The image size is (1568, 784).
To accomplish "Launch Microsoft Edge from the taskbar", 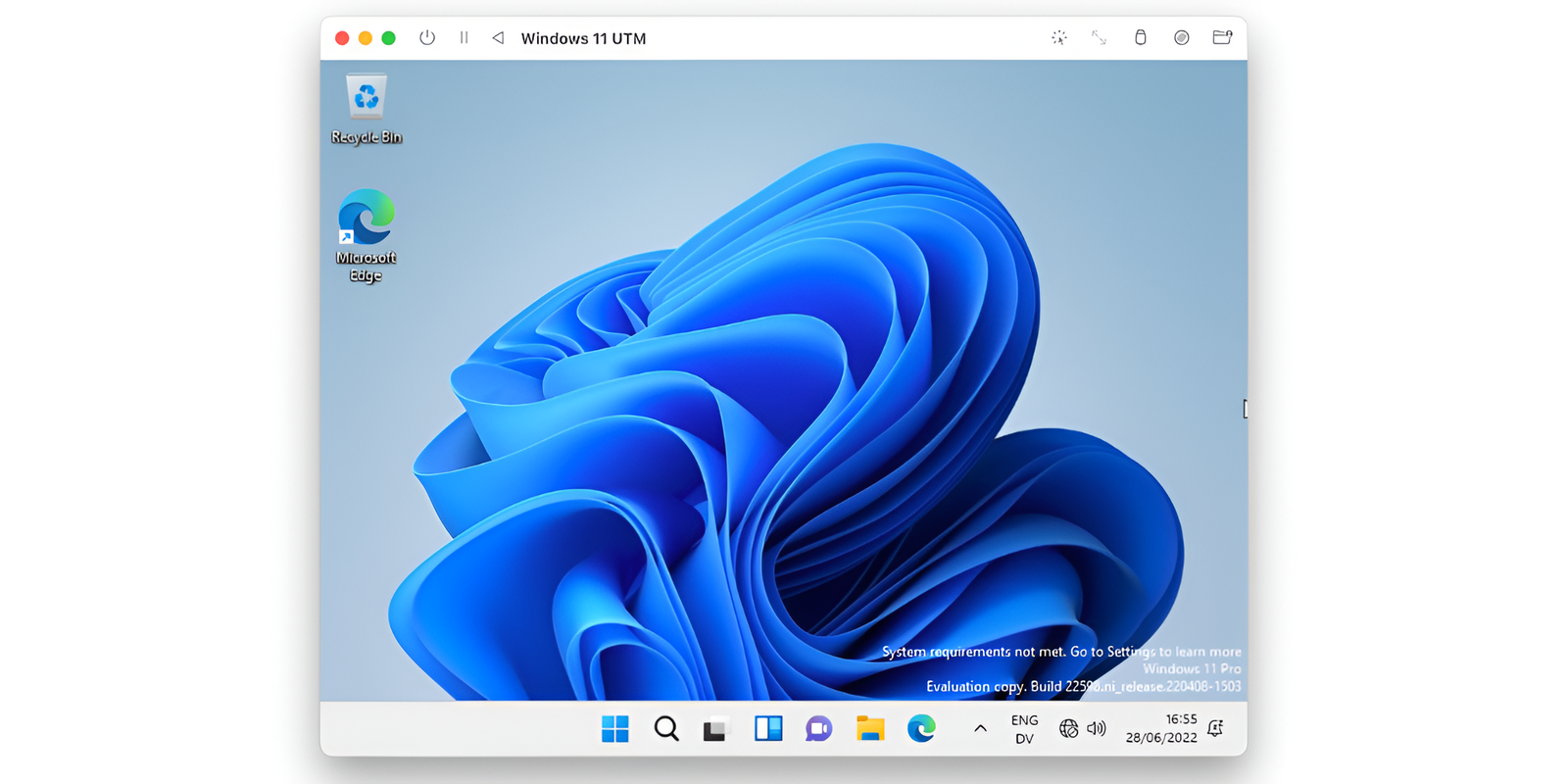I will tap(921, 729).
